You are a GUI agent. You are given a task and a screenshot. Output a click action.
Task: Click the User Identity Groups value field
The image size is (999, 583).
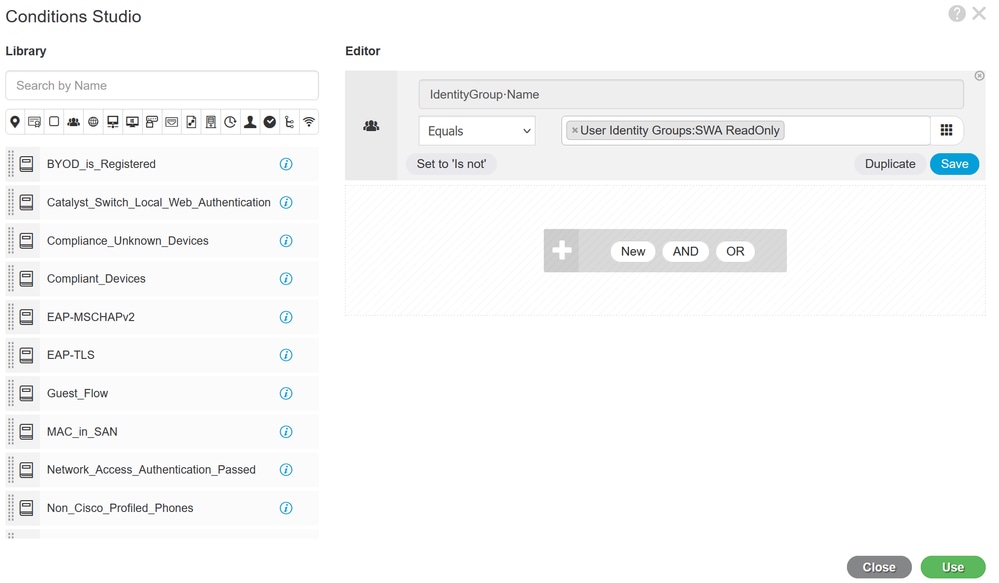coord(745,130)
